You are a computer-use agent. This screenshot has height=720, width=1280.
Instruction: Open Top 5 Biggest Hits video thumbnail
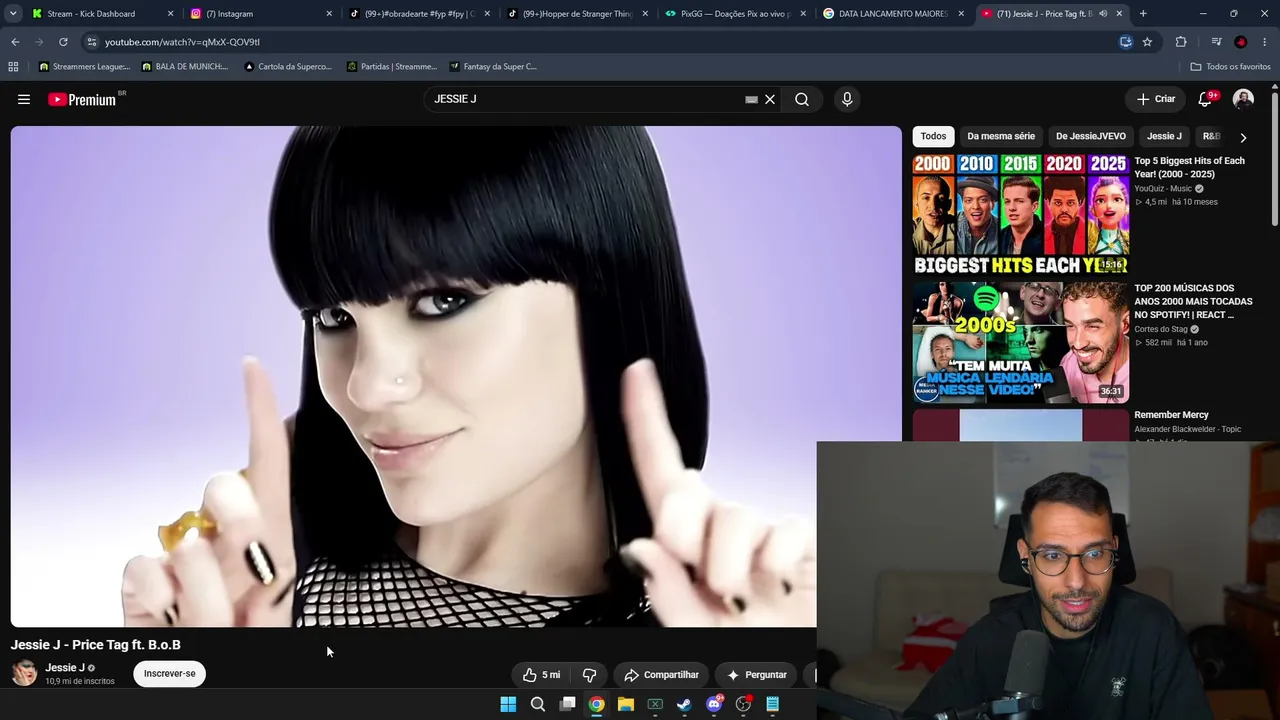[1021, 214]
